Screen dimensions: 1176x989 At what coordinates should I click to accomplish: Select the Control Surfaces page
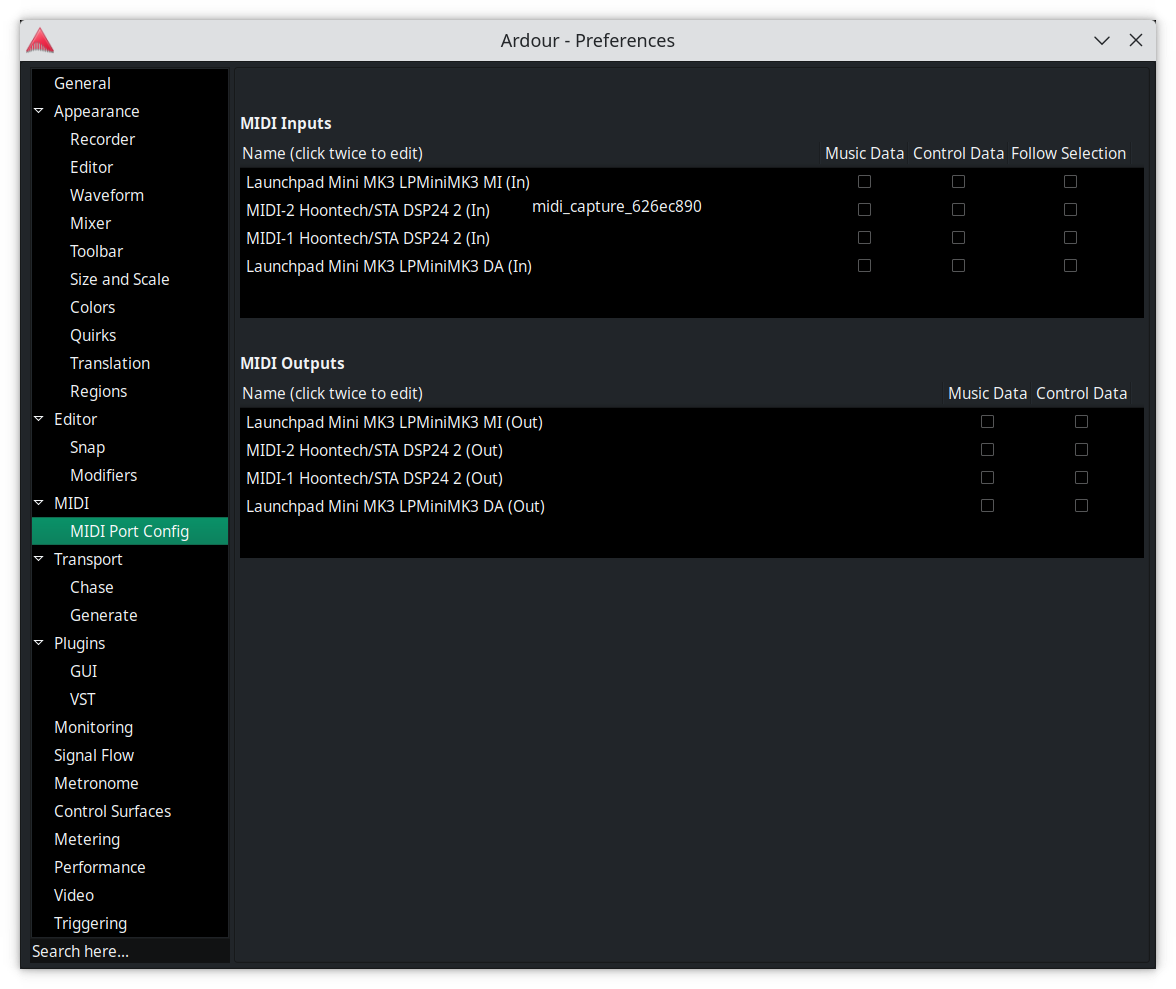[x=112, y=812]
